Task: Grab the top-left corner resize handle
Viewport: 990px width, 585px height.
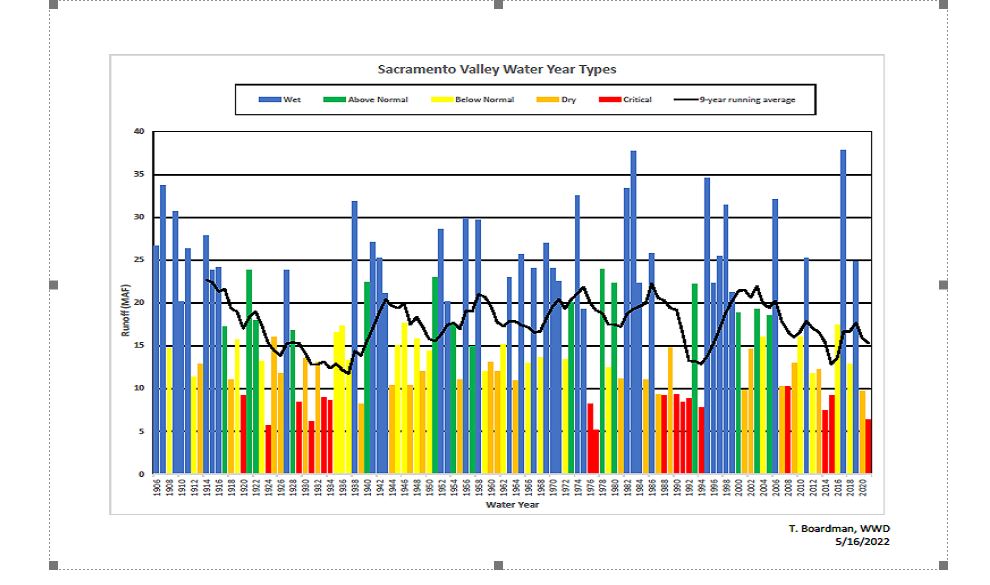Action: (53, 5)
